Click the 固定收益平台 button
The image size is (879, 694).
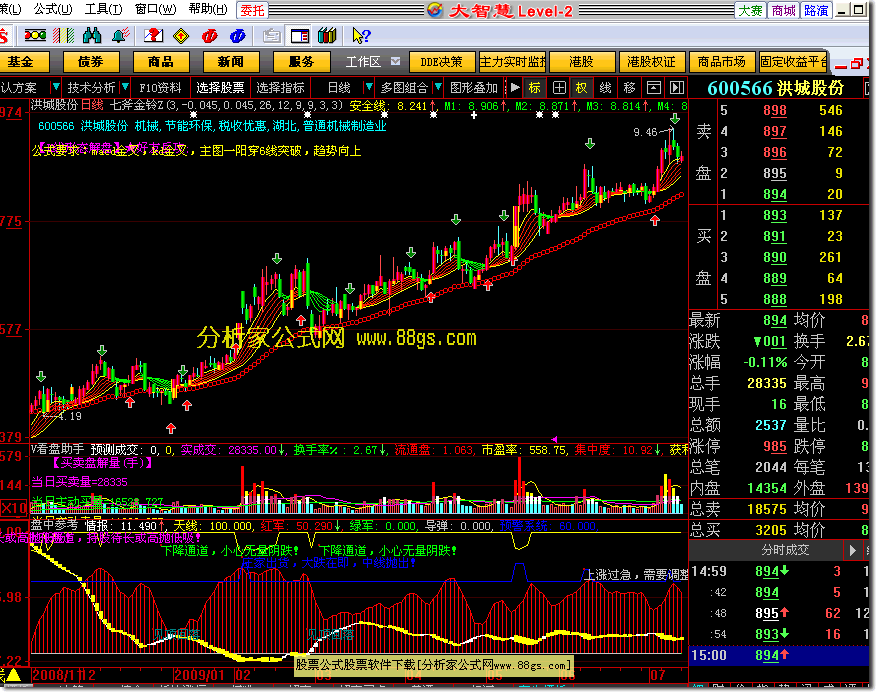(x=793, y=62)
